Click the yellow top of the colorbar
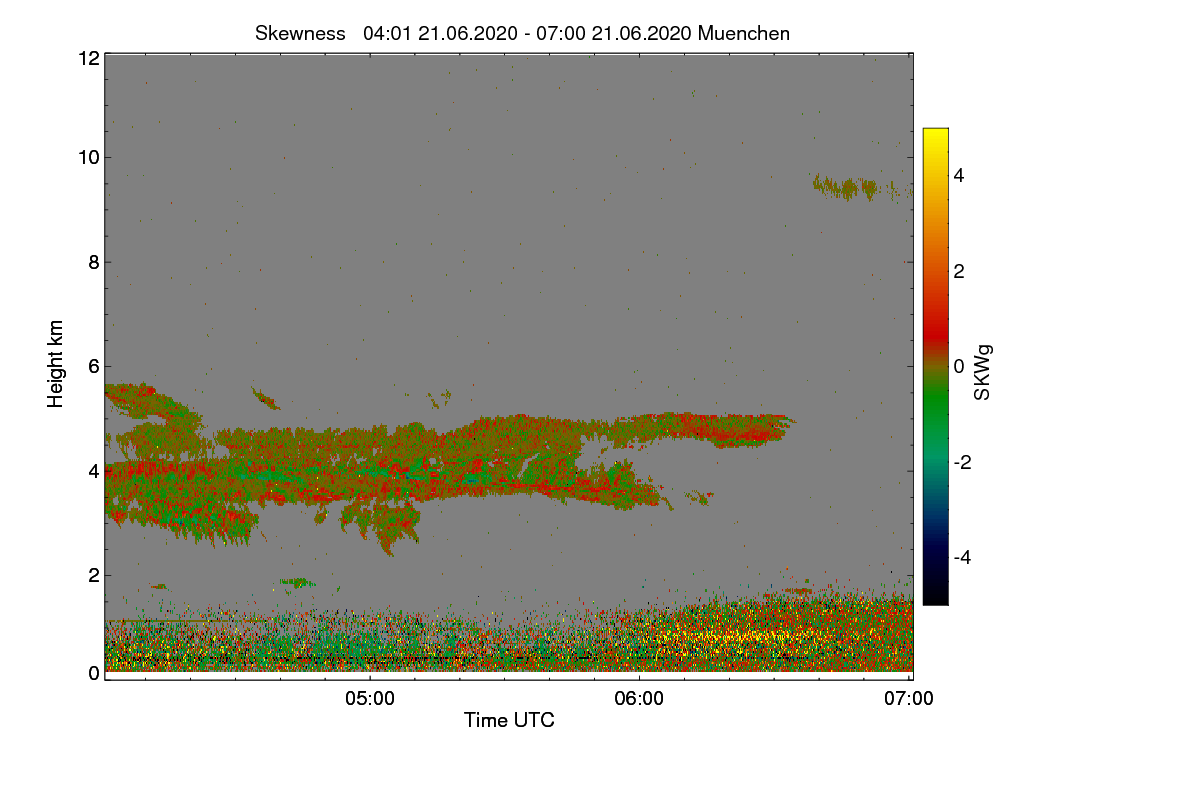The width and height of the screenshot is (1200, 800). coord(935,138)
